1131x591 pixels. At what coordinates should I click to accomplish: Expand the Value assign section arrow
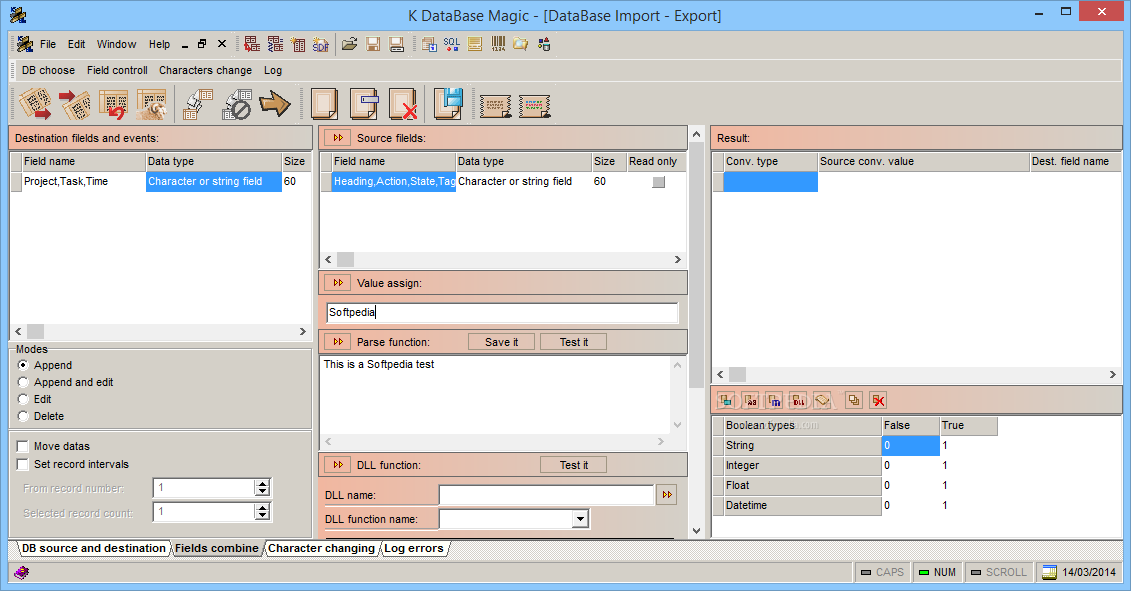click(x=338, y=283)
